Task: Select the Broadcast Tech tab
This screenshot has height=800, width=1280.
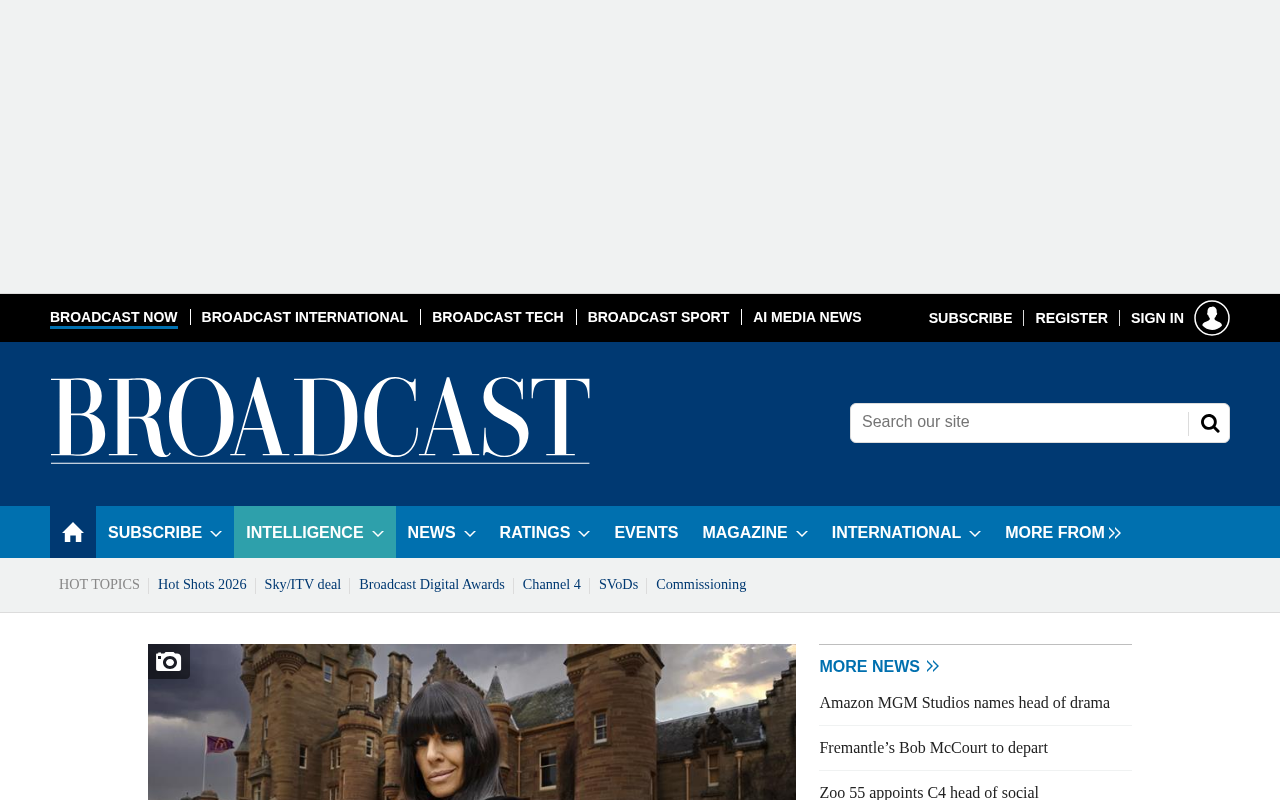Action: [x=498, y=317]
